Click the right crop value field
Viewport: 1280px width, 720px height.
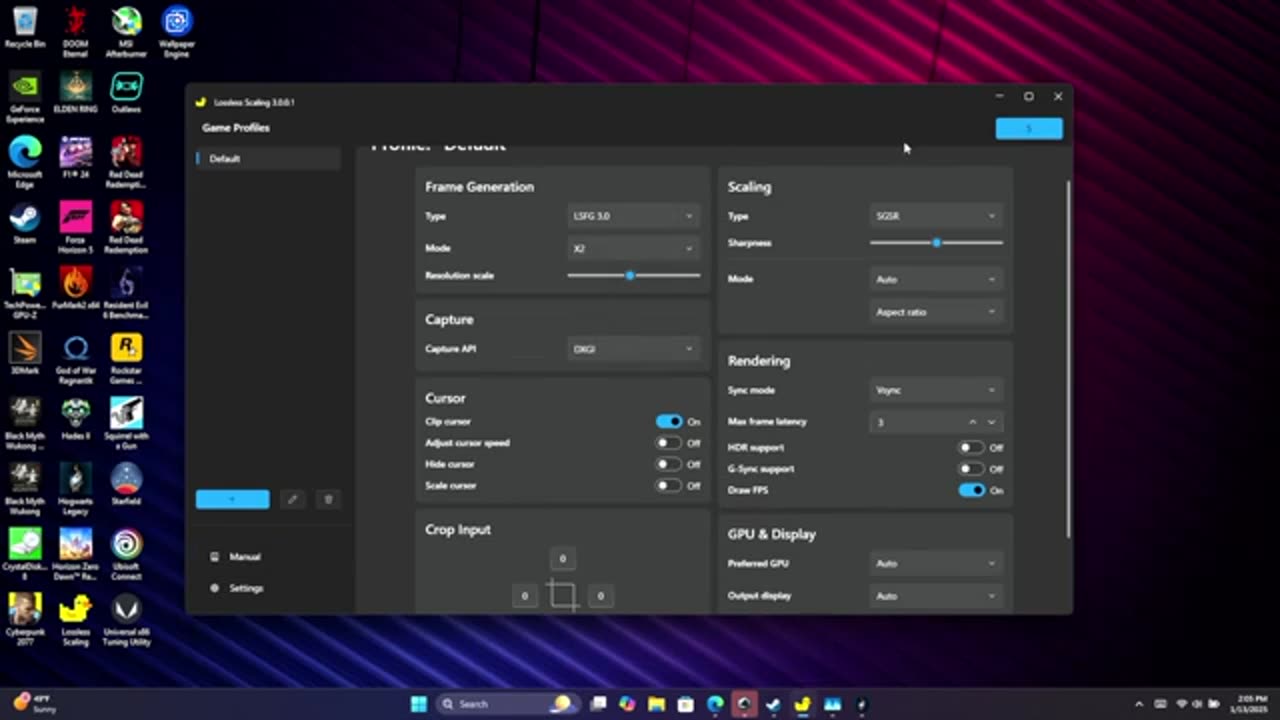tap(600, 596)
